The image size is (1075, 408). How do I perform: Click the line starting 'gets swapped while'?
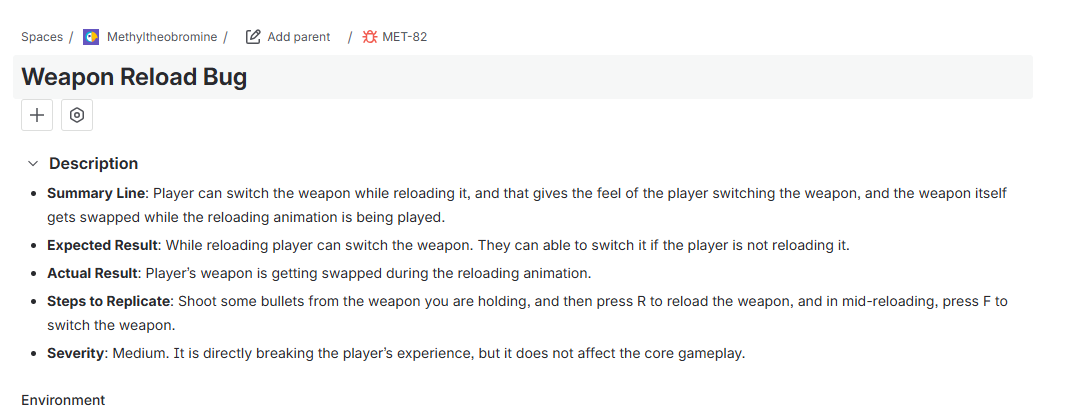(246, 218)
